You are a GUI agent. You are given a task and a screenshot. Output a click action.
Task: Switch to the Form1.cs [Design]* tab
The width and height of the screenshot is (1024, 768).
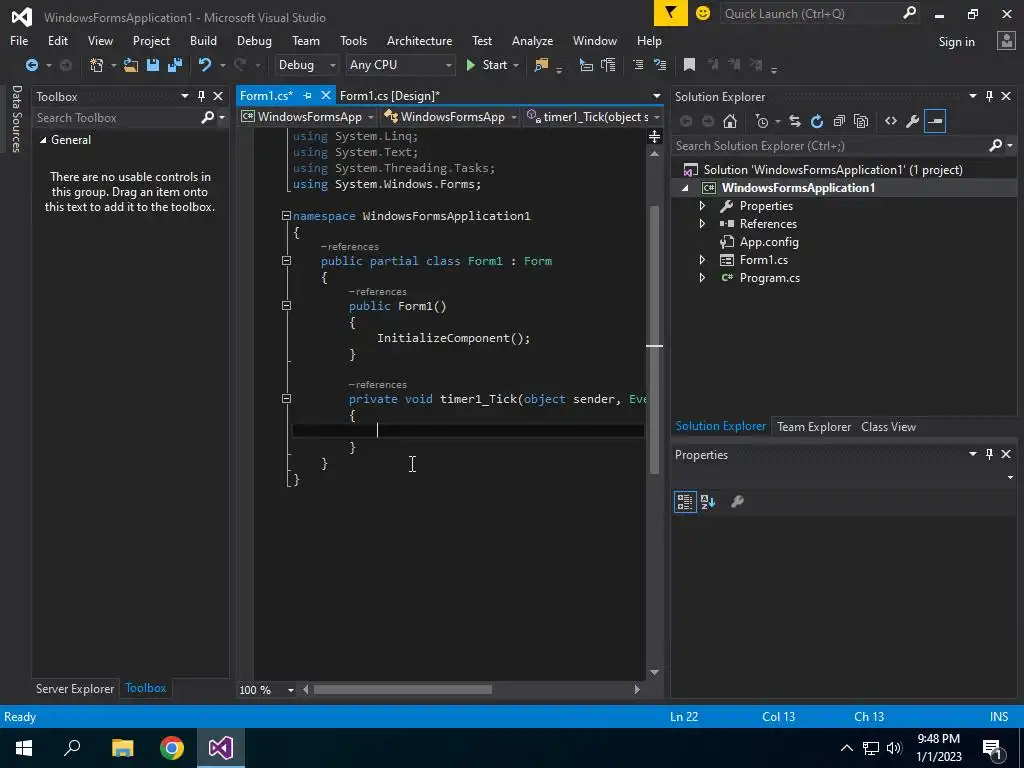(390, 95)
